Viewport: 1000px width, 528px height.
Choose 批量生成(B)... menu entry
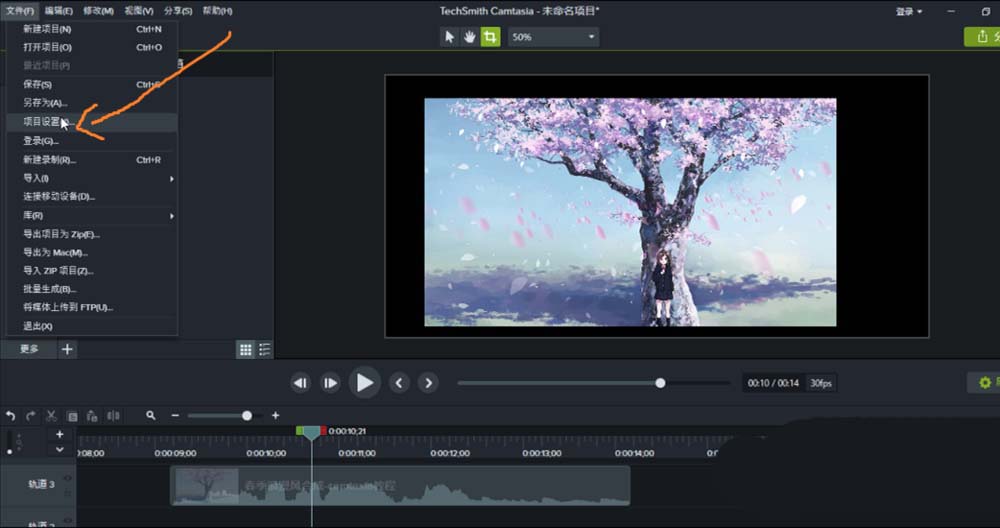(x=92, y=289)
